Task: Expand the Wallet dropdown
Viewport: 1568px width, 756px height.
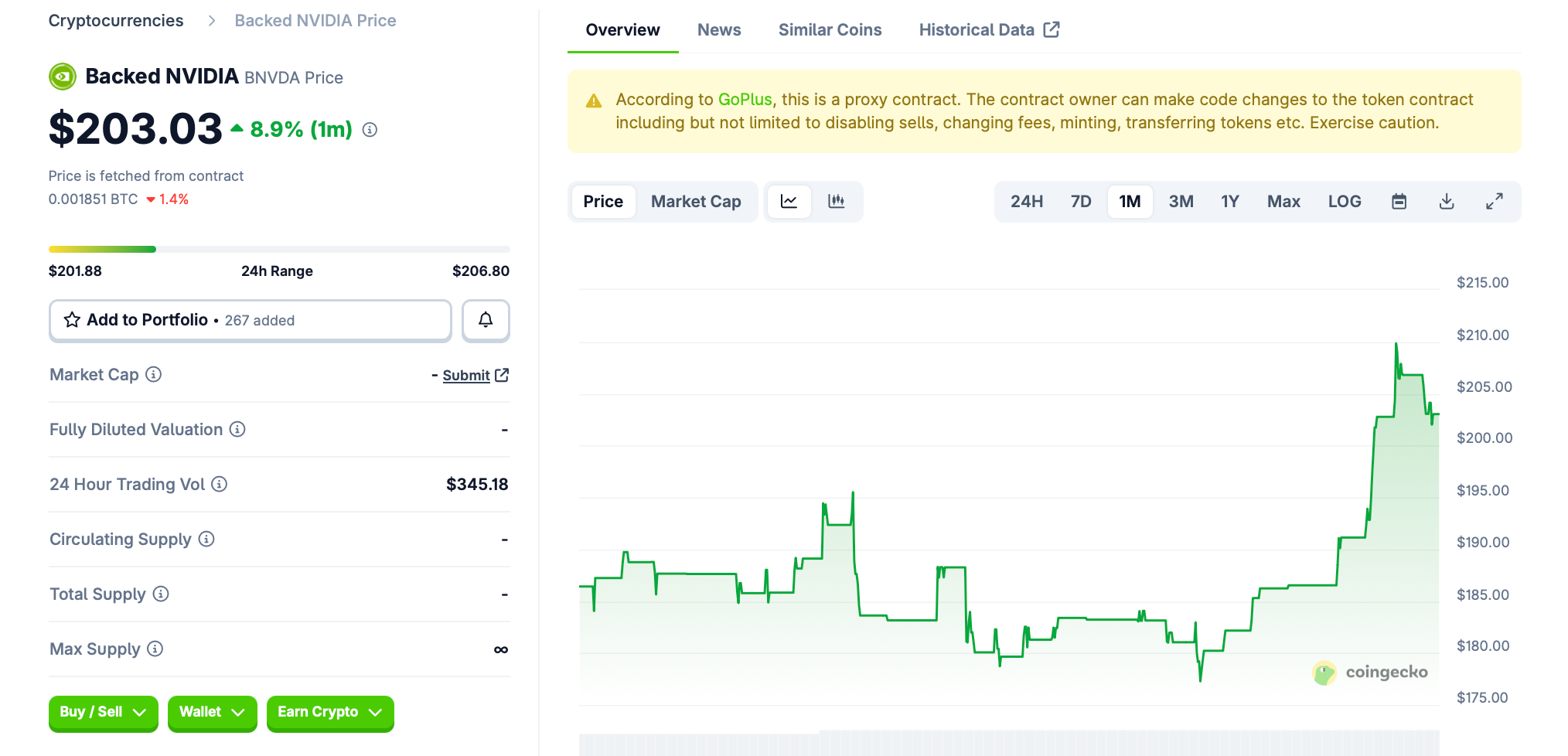Action: [212, 712]
